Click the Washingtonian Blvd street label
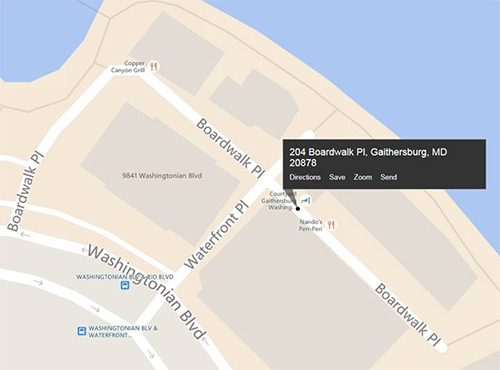Image resolution: width=500 pixels, height=370 pixels. 146,292
